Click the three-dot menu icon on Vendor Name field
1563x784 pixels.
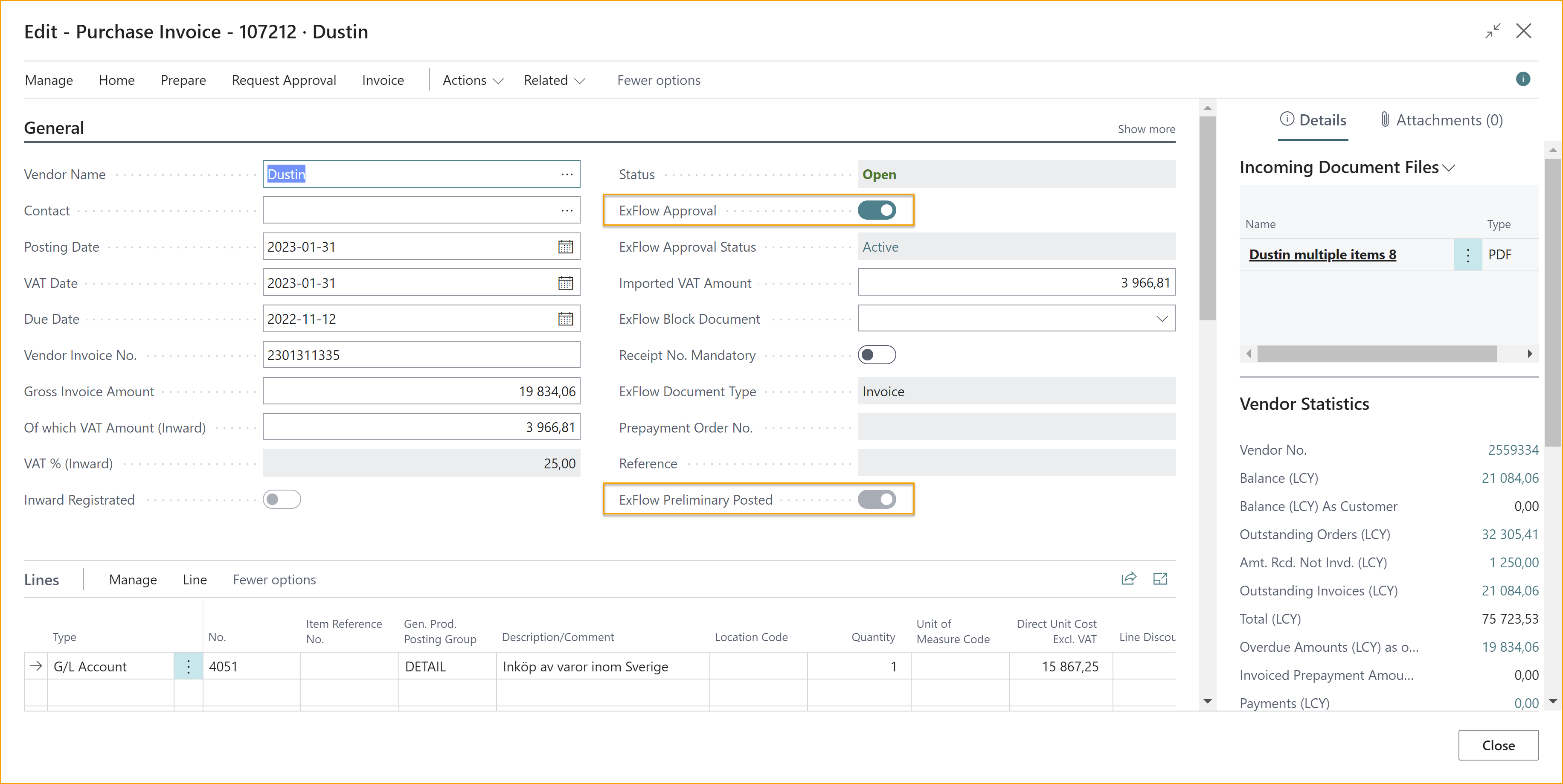coord(569,174)
